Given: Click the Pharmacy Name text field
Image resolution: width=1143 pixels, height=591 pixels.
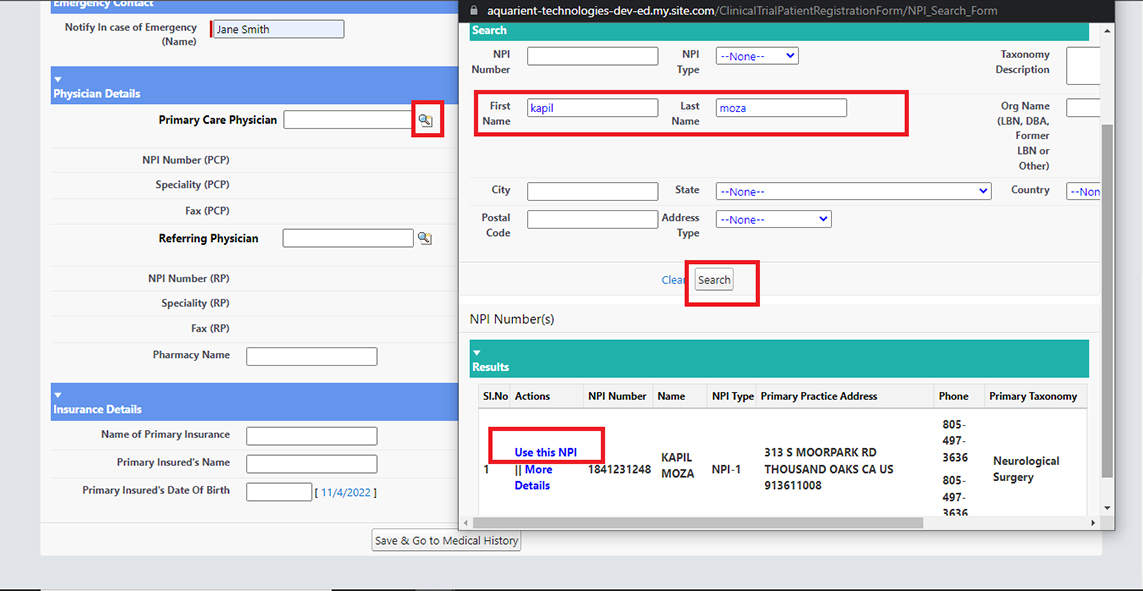Looking at the screenshot, I should pyautogui.click(x=311, y=356).
